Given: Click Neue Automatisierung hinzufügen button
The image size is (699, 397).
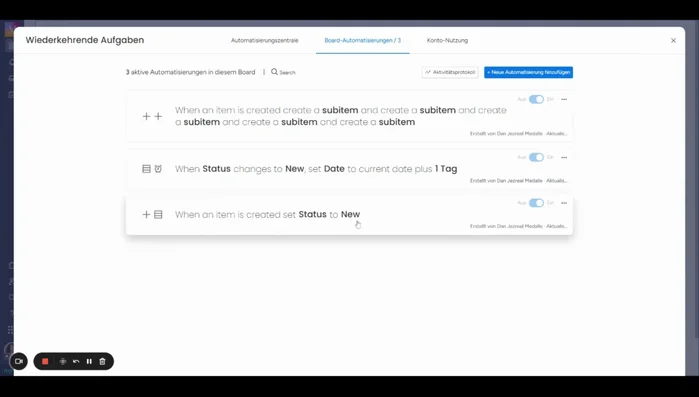Looking at the screenshot, I should coord(528,72).
